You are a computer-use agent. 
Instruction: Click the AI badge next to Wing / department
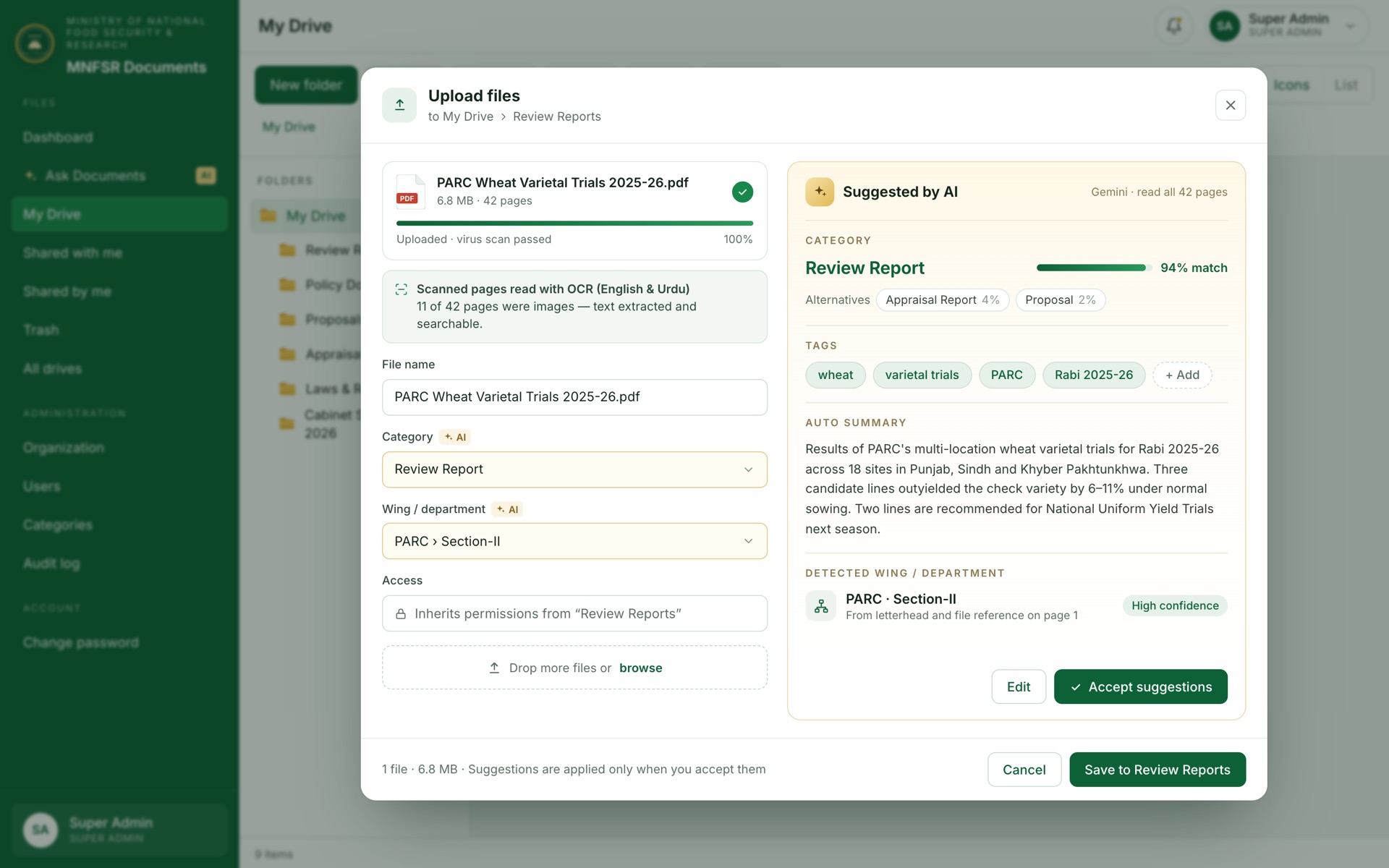tap(507, 509)
